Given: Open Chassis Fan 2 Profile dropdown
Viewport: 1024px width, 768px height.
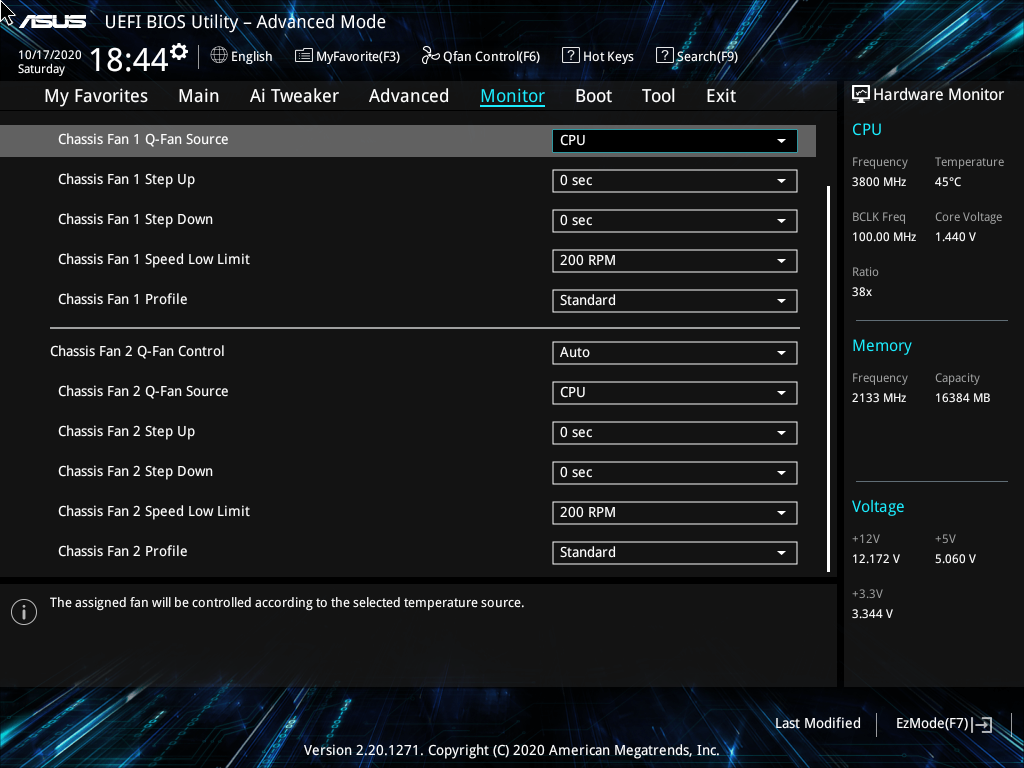Looking at the screenshot, I should coord(675,552).
